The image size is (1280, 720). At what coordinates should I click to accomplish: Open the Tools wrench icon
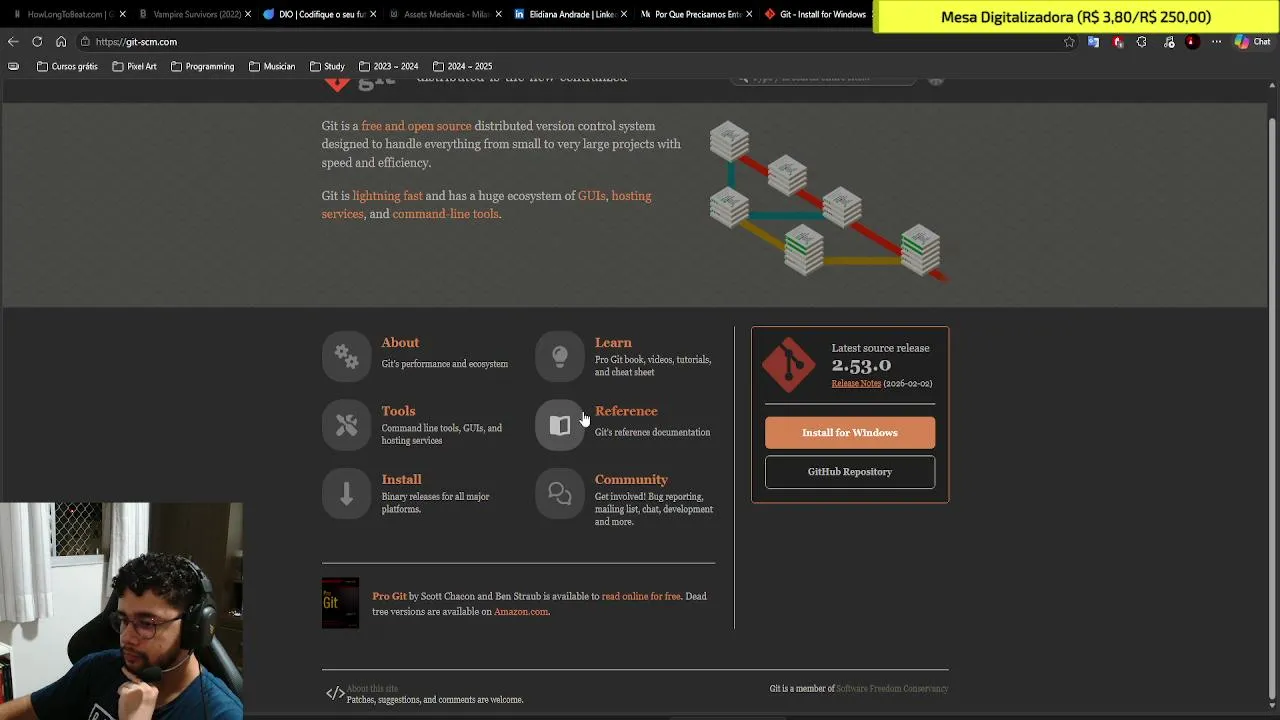tap(346, 425)
